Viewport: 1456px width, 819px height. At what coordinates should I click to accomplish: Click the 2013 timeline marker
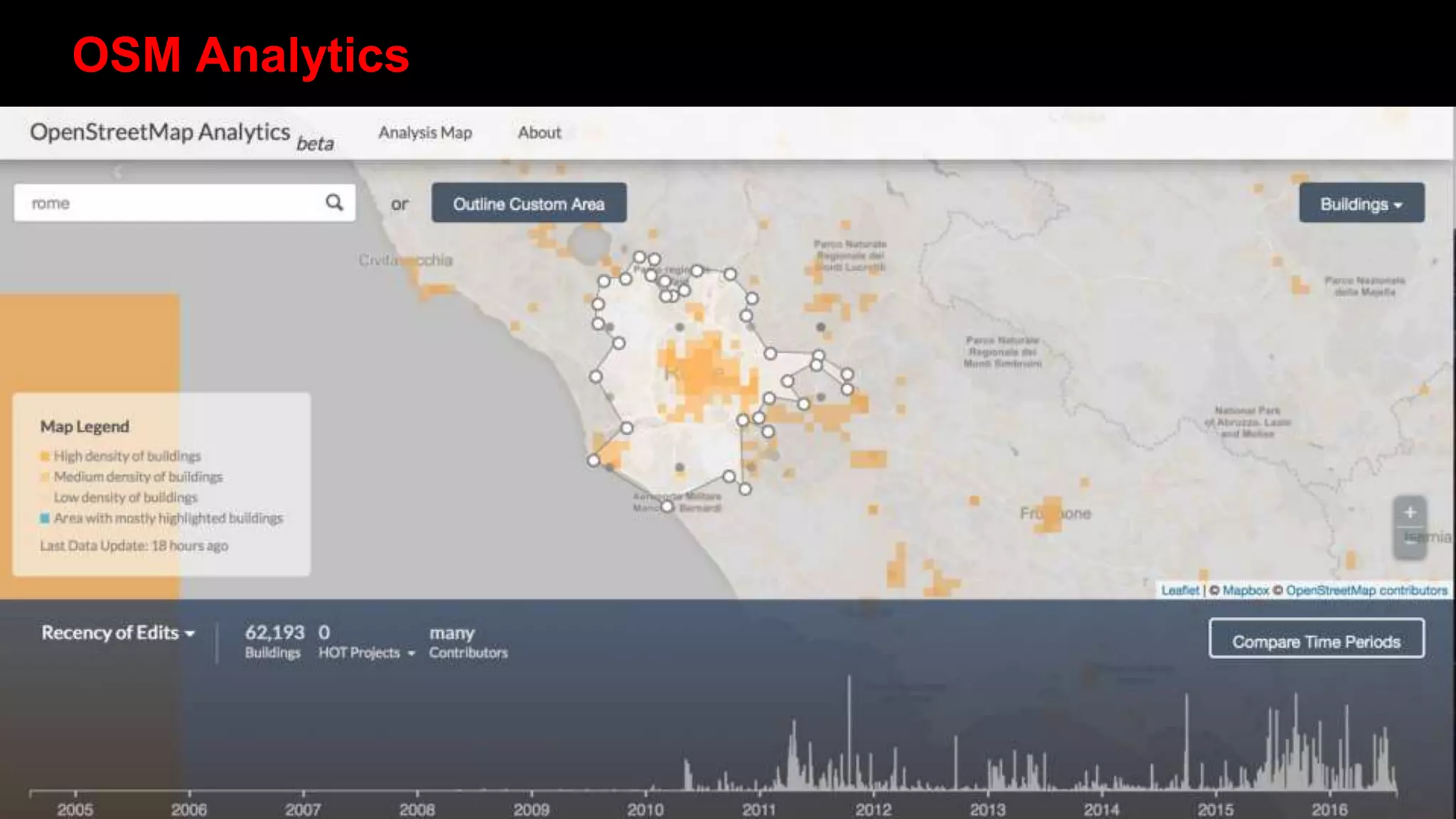(x=987, y=809)
